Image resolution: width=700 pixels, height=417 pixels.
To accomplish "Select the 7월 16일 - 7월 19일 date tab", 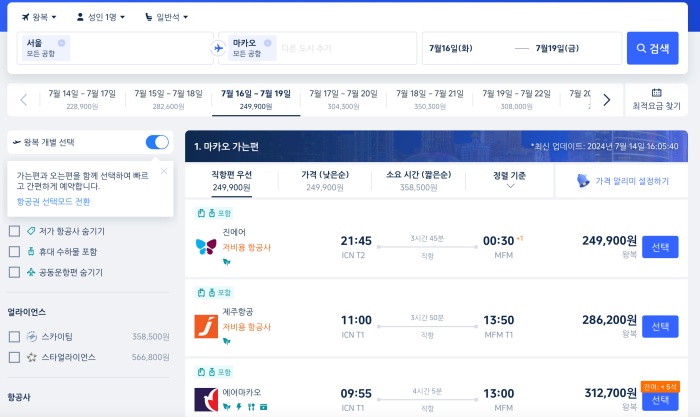I will (x=256, y=100).
